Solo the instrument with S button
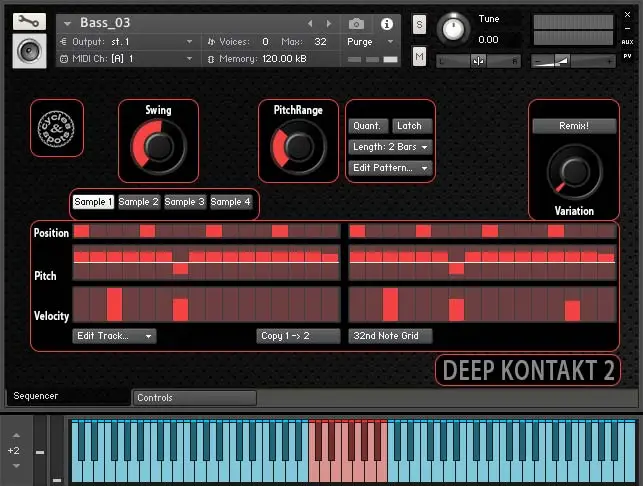Screen dimensions: 643x486 419,25
